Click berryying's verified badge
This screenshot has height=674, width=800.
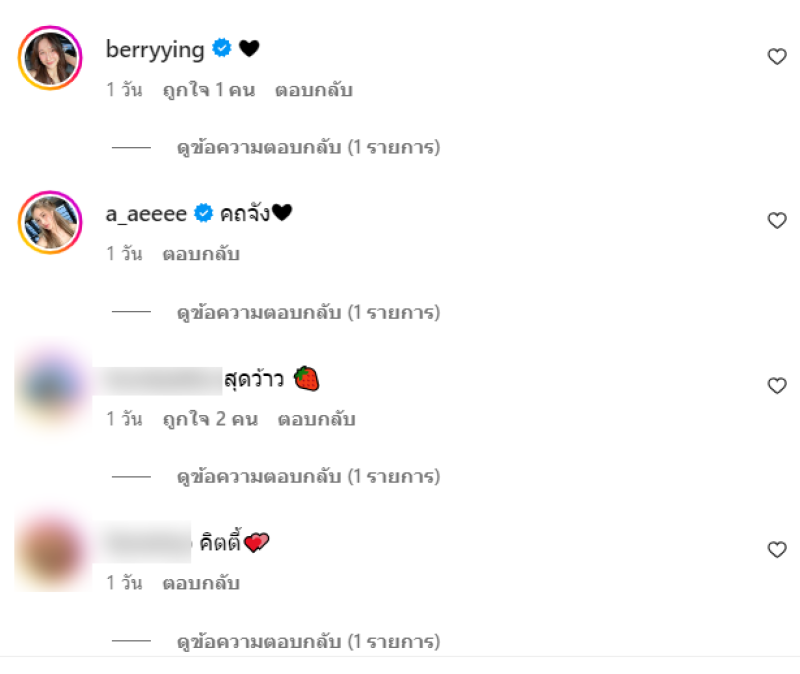(x=221, y=48)
